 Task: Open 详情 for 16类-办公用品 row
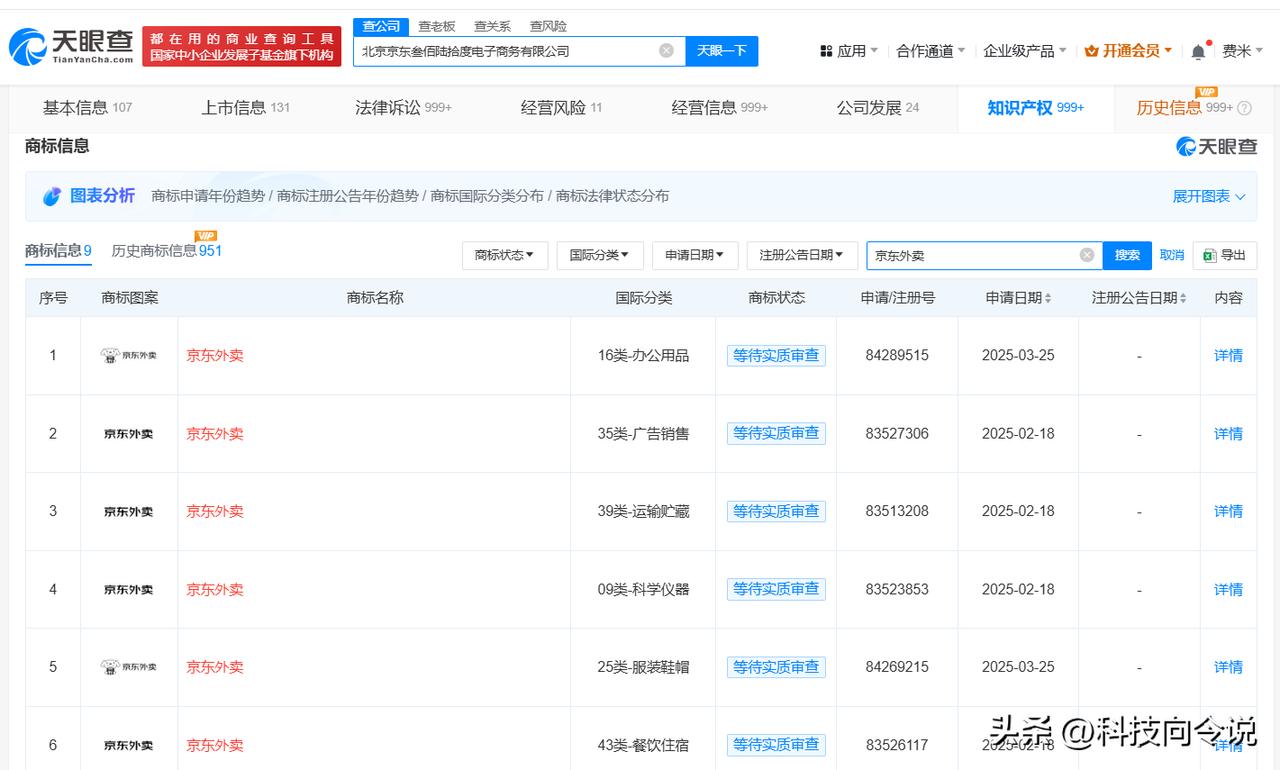[x=1228, y=355]
